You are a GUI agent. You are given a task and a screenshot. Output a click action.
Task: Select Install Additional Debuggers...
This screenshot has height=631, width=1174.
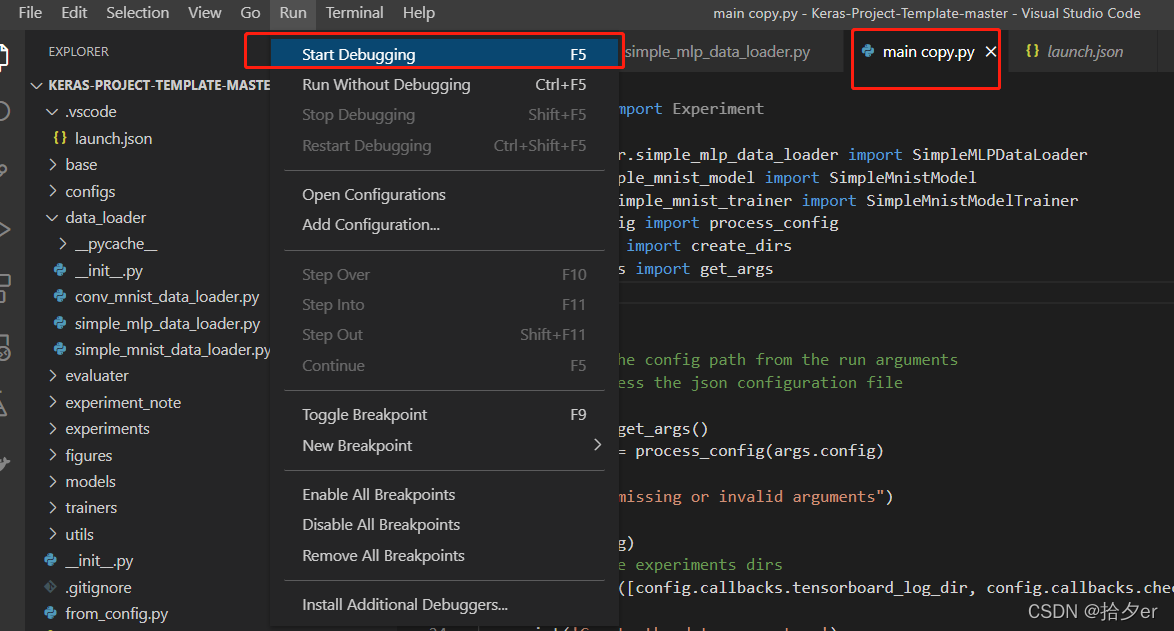click(445, 605)
